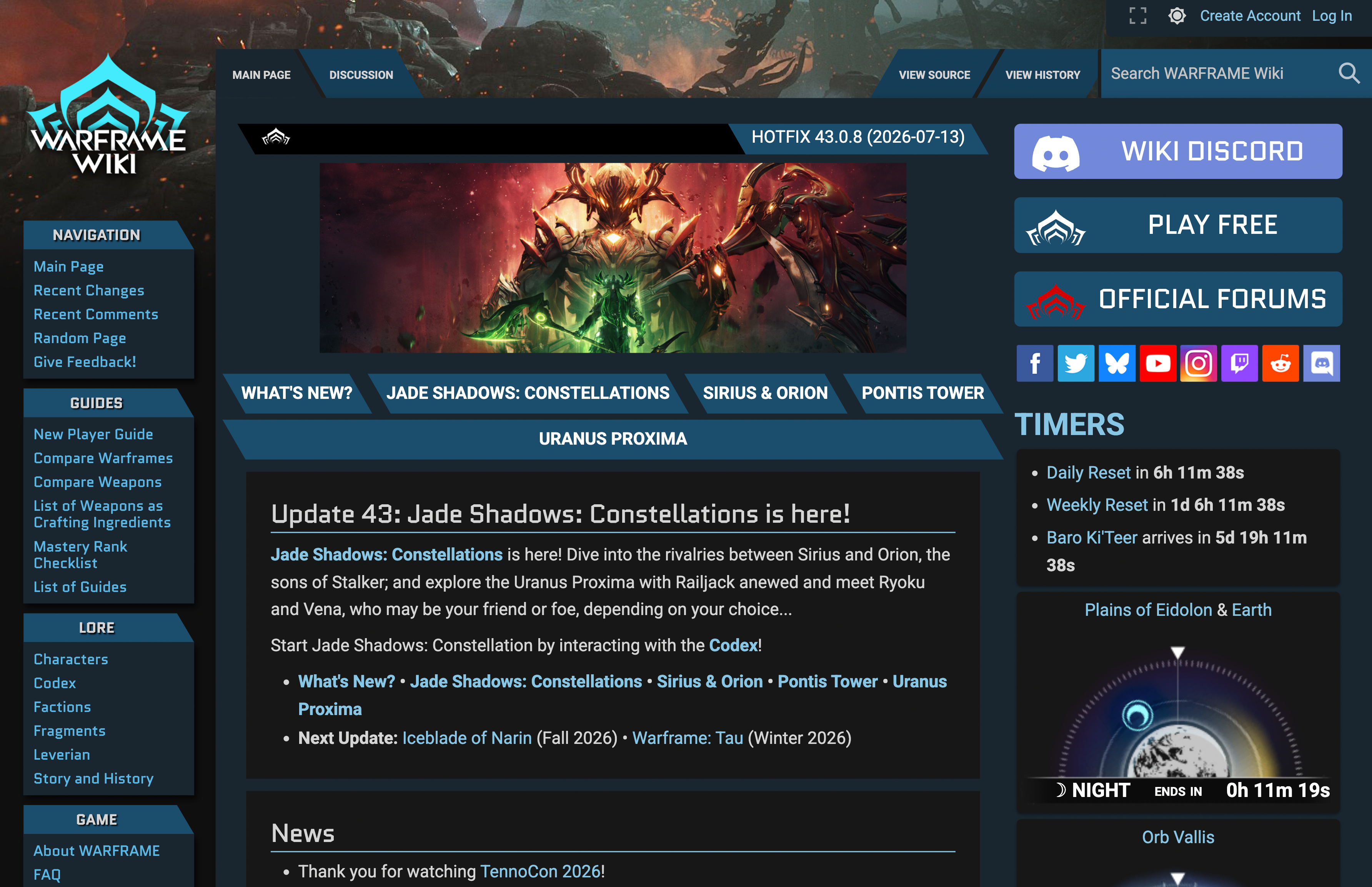This screenshot has height=887, width=1372.
Task: Click the search magnifier icon
Action: 1349,73
